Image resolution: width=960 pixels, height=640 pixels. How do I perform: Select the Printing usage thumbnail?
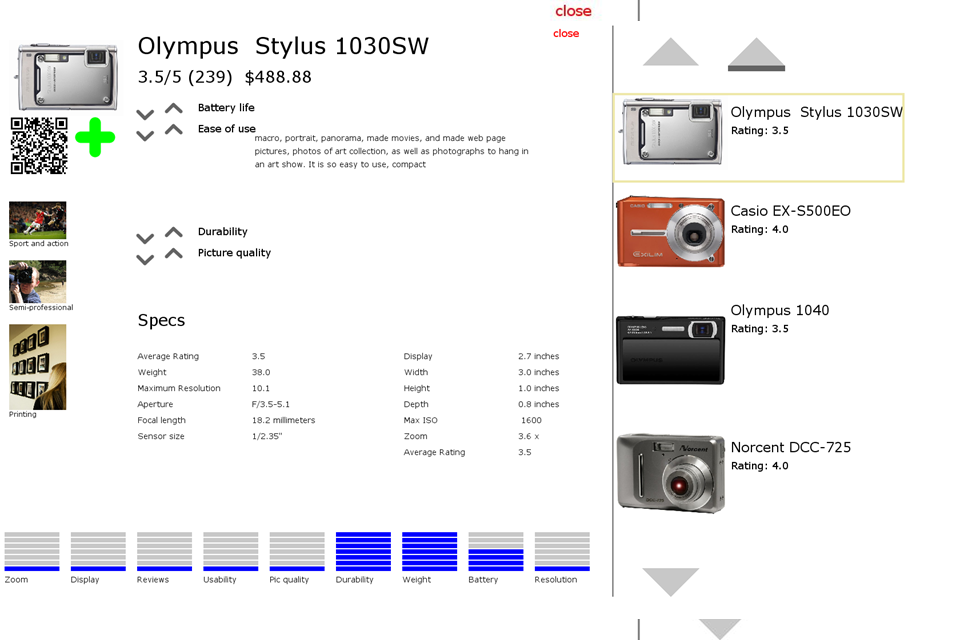[x=38, y=366]
